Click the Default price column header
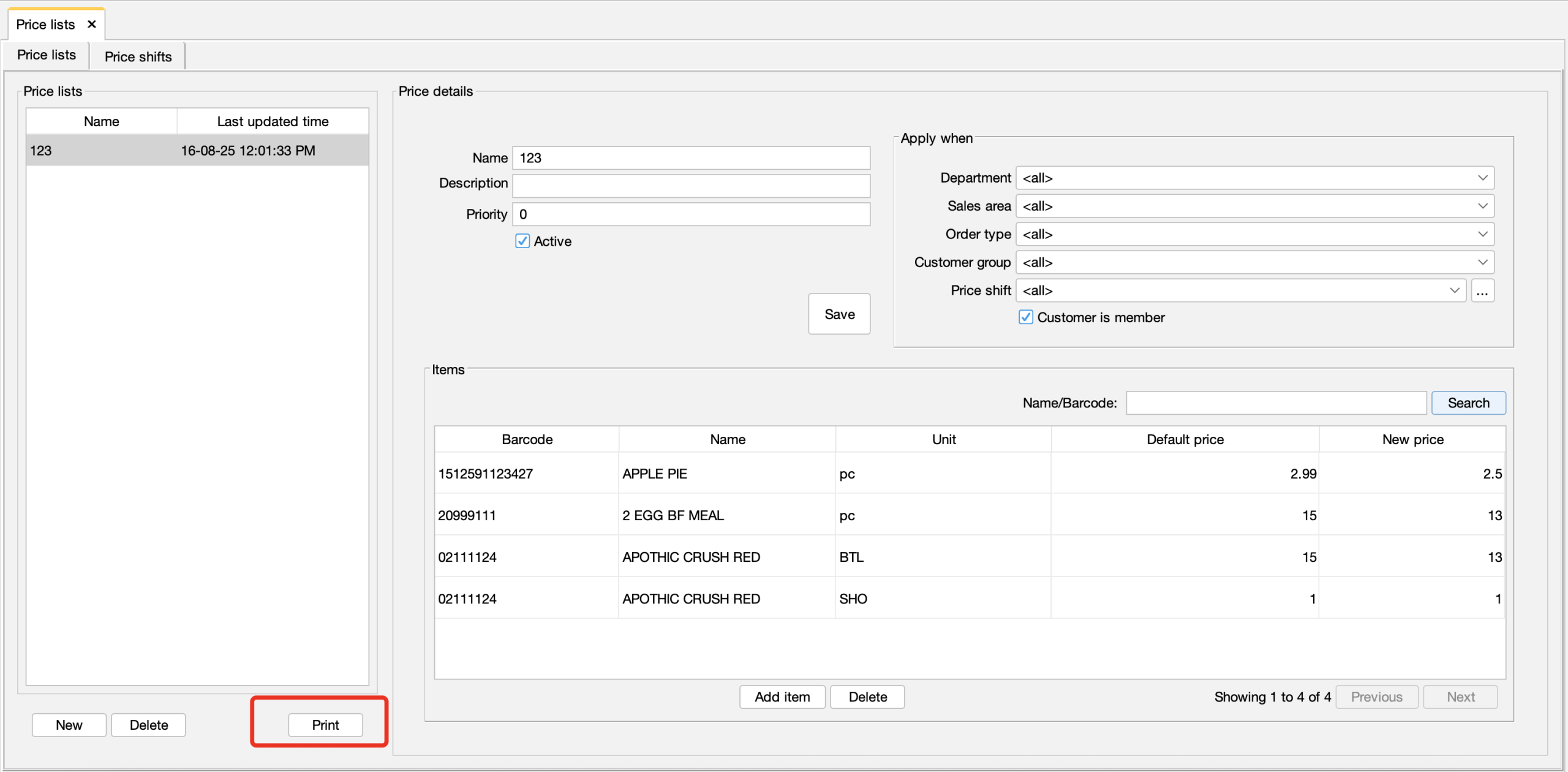The image size is (1568, 772). point(1185,440)
